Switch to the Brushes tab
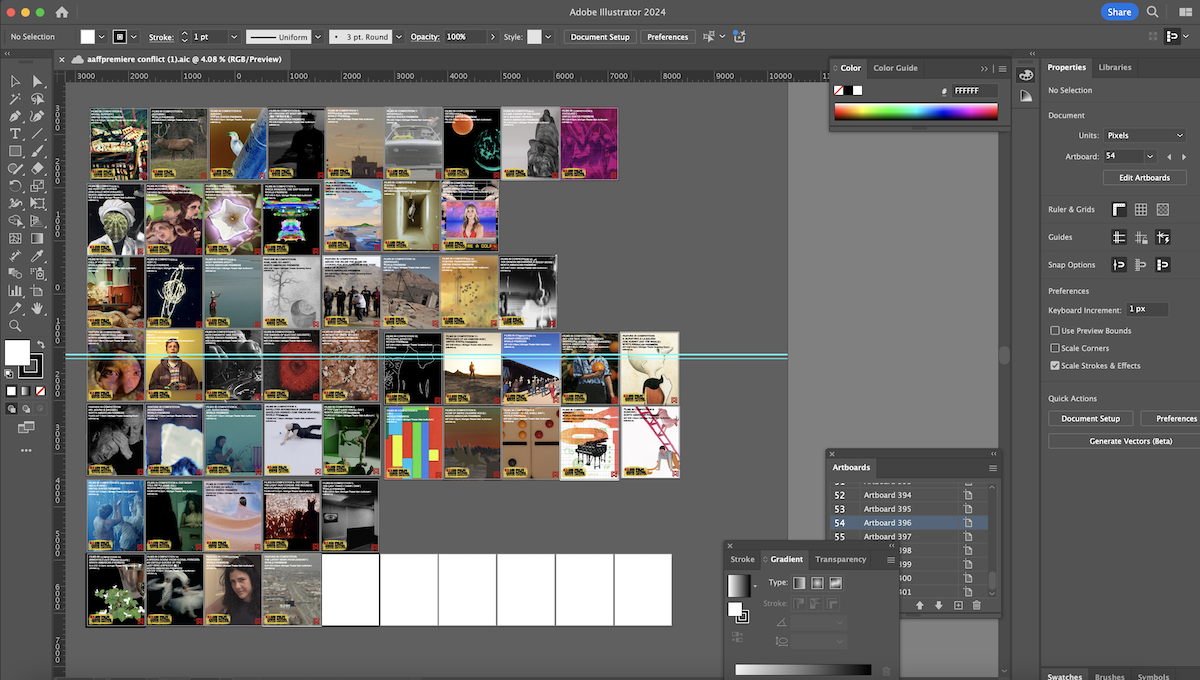Viewport: 1200px width, 680px height. click(x=1109, y=676)
